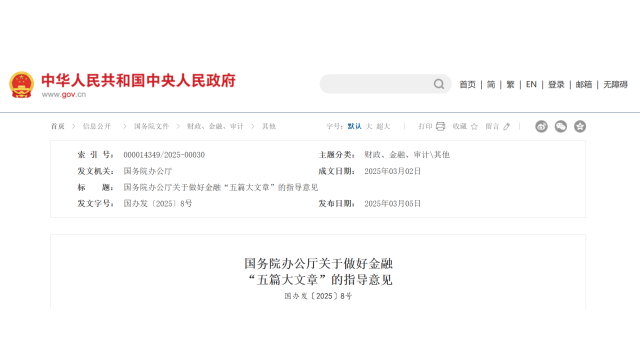Share to WeChat icon

(x=561, y=127)
